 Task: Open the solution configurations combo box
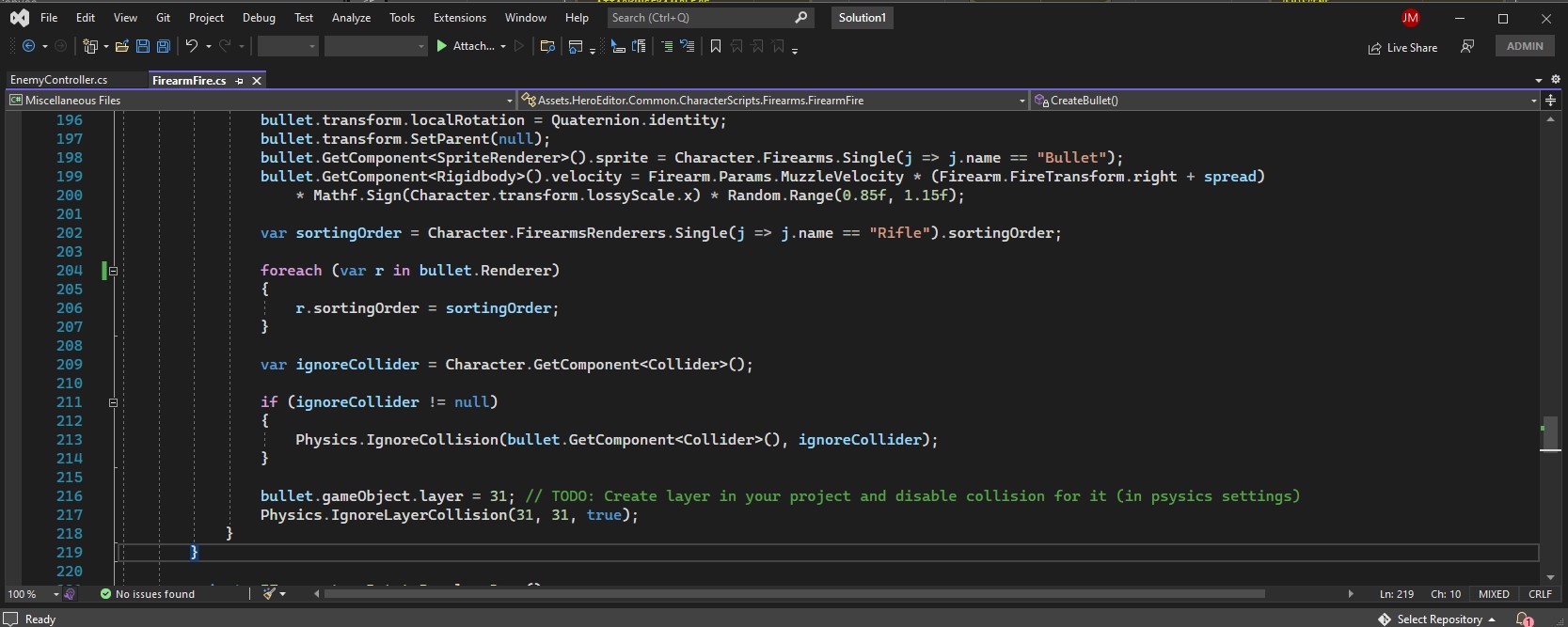(x=288, y=46)
